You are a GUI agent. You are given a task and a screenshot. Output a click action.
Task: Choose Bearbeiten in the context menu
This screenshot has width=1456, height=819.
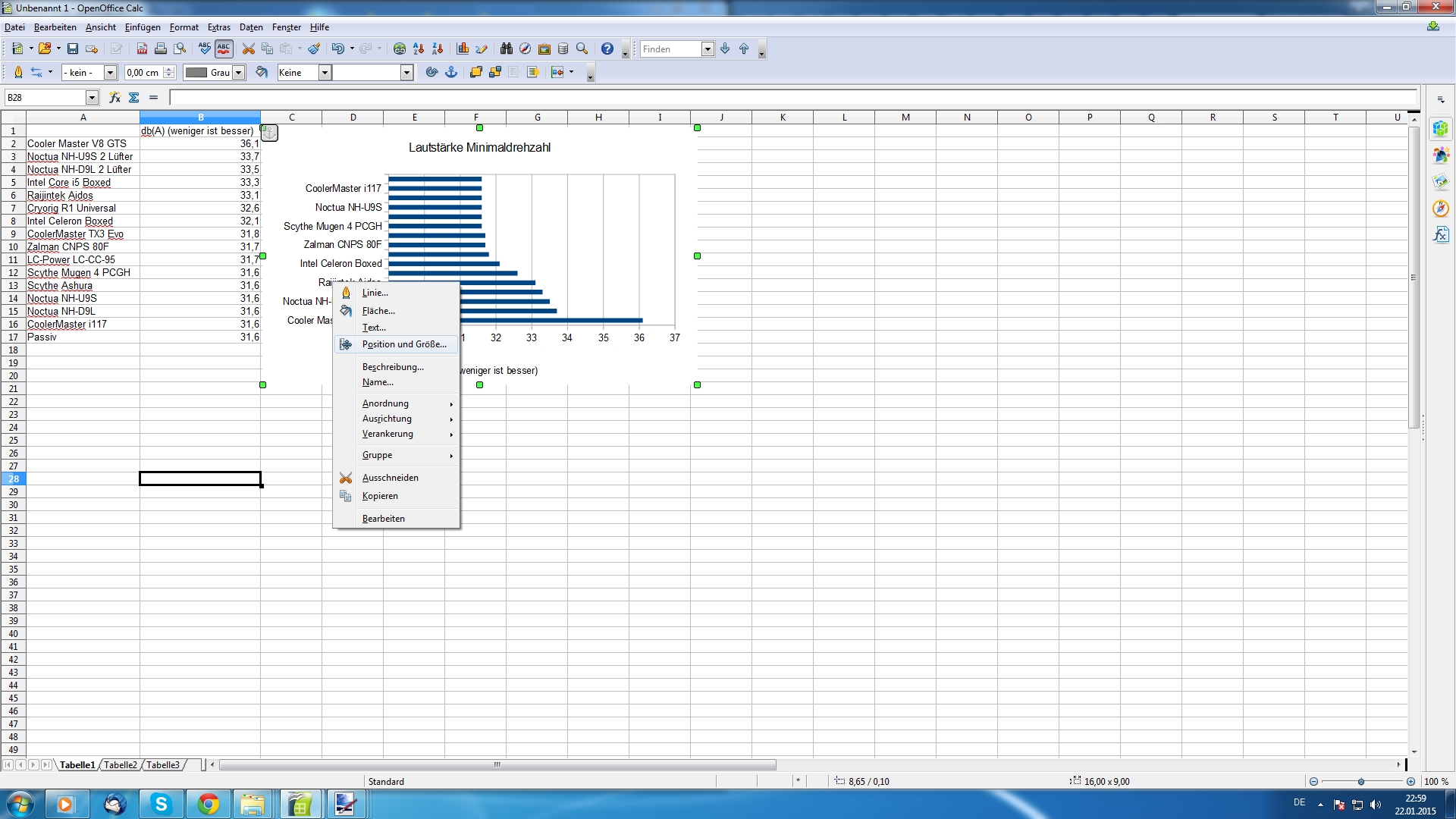pyautogui.click(x=397, y=519)
